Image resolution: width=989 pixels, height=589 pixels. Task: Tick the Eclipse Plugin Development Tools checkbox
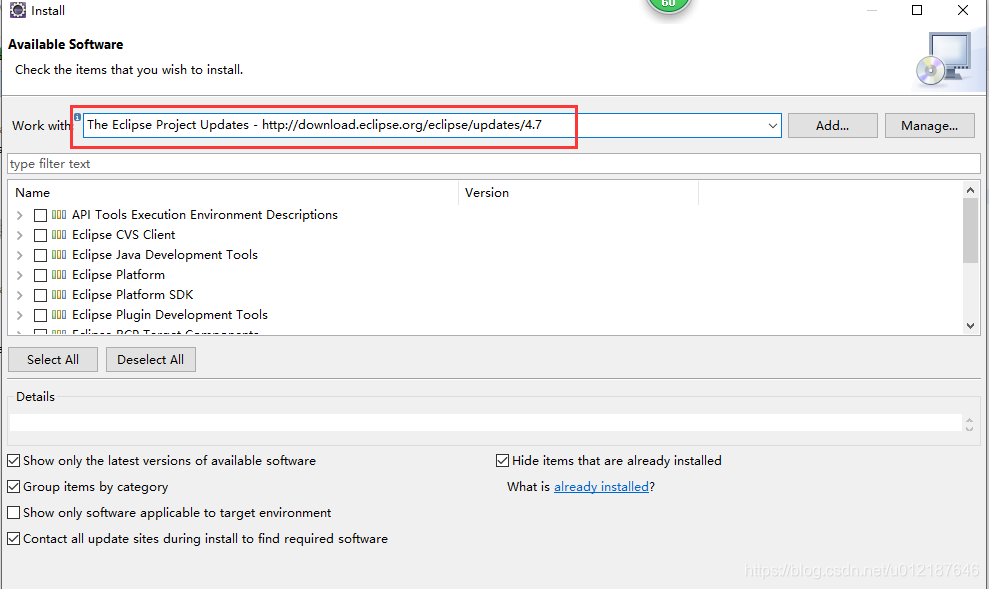[40, 315]
